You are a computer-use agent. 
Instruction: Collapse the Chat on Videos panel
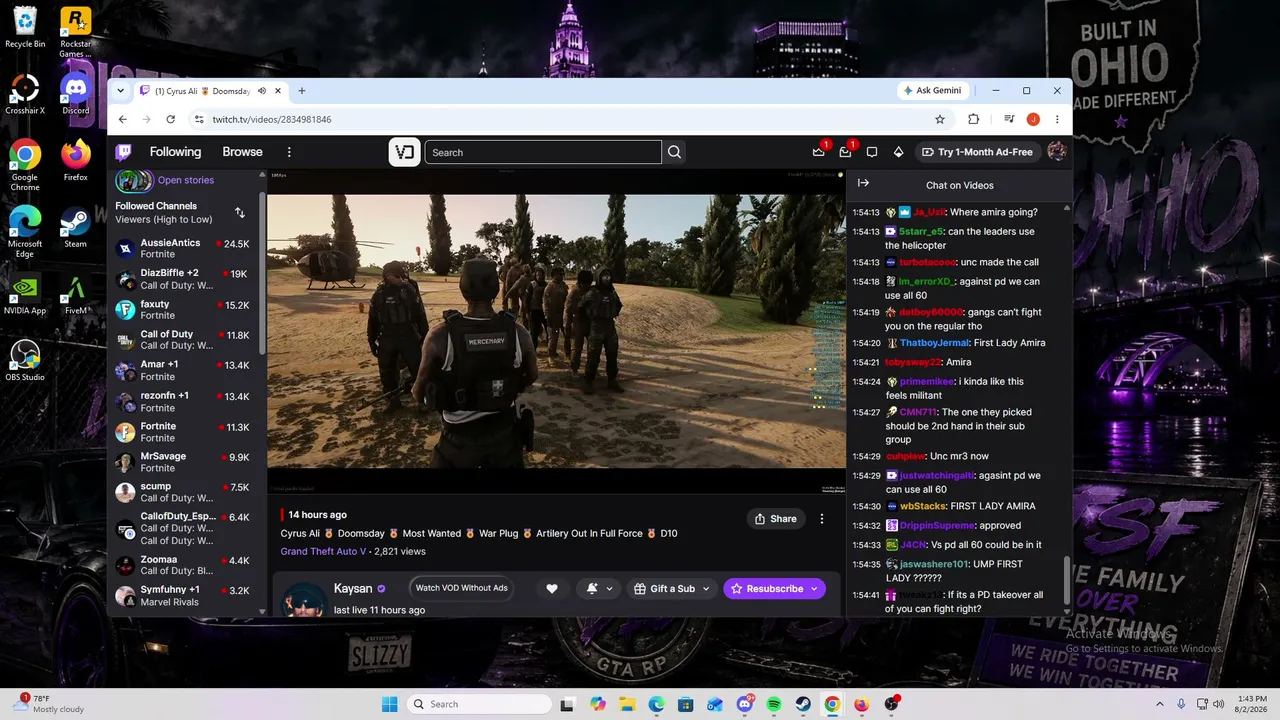point(863,183)
